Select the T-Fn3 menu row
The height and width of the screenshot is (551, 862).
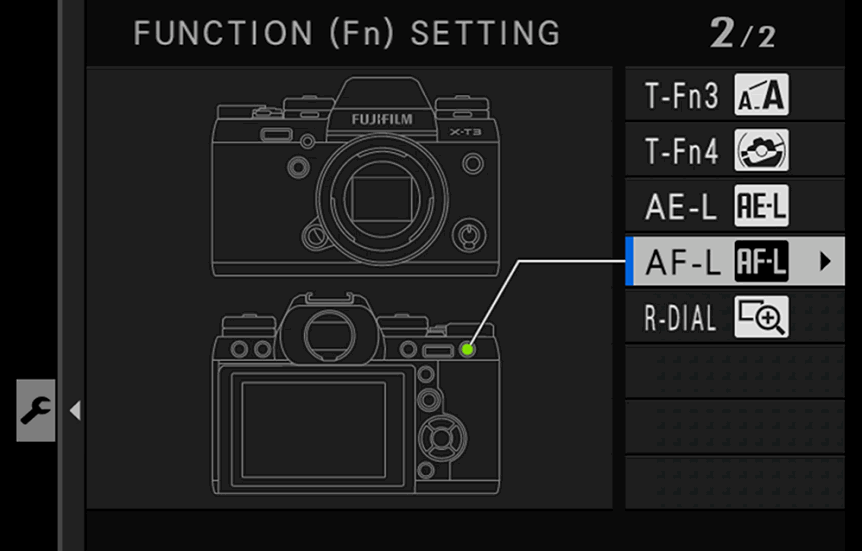coord(735,95)
